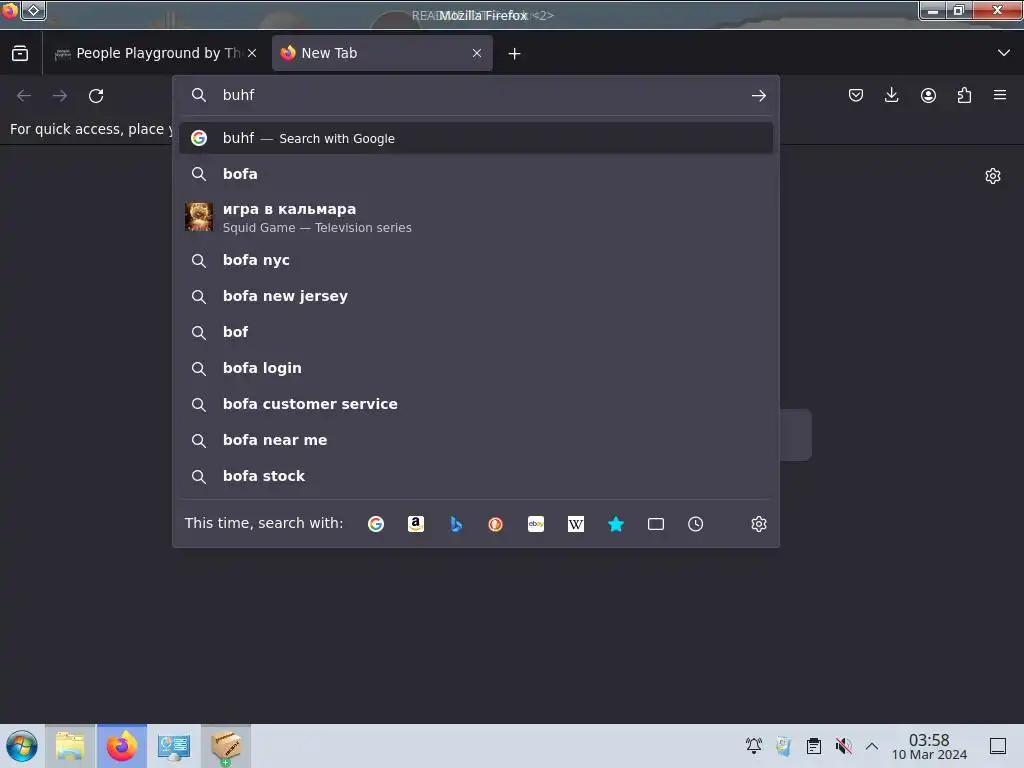
Task: Close the People Playground tab
Action: 252,53
